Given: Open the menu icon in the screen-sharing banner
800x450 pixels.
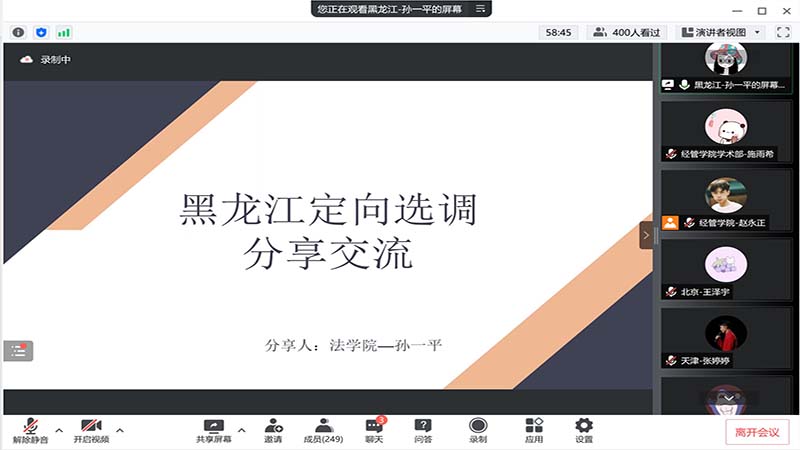Looking at the screenshot, I should tap(480, 9).
